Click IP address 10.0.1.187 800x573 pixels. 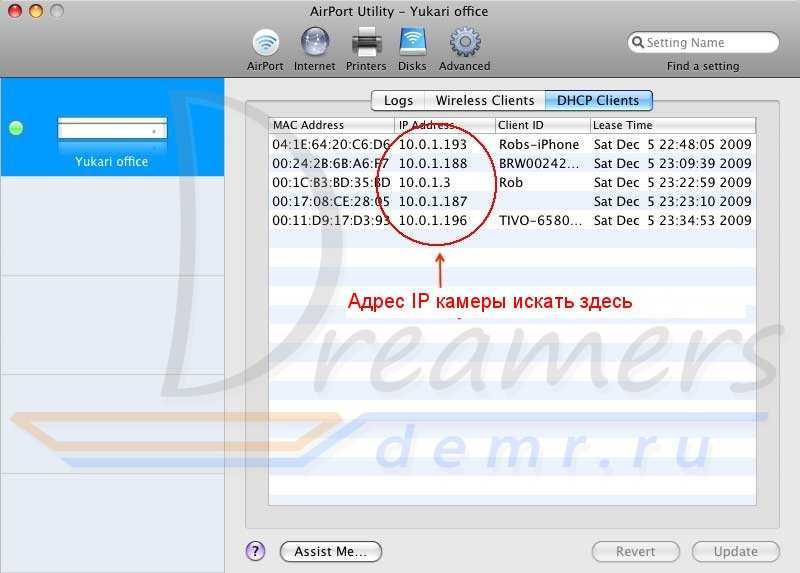(433, 201)
